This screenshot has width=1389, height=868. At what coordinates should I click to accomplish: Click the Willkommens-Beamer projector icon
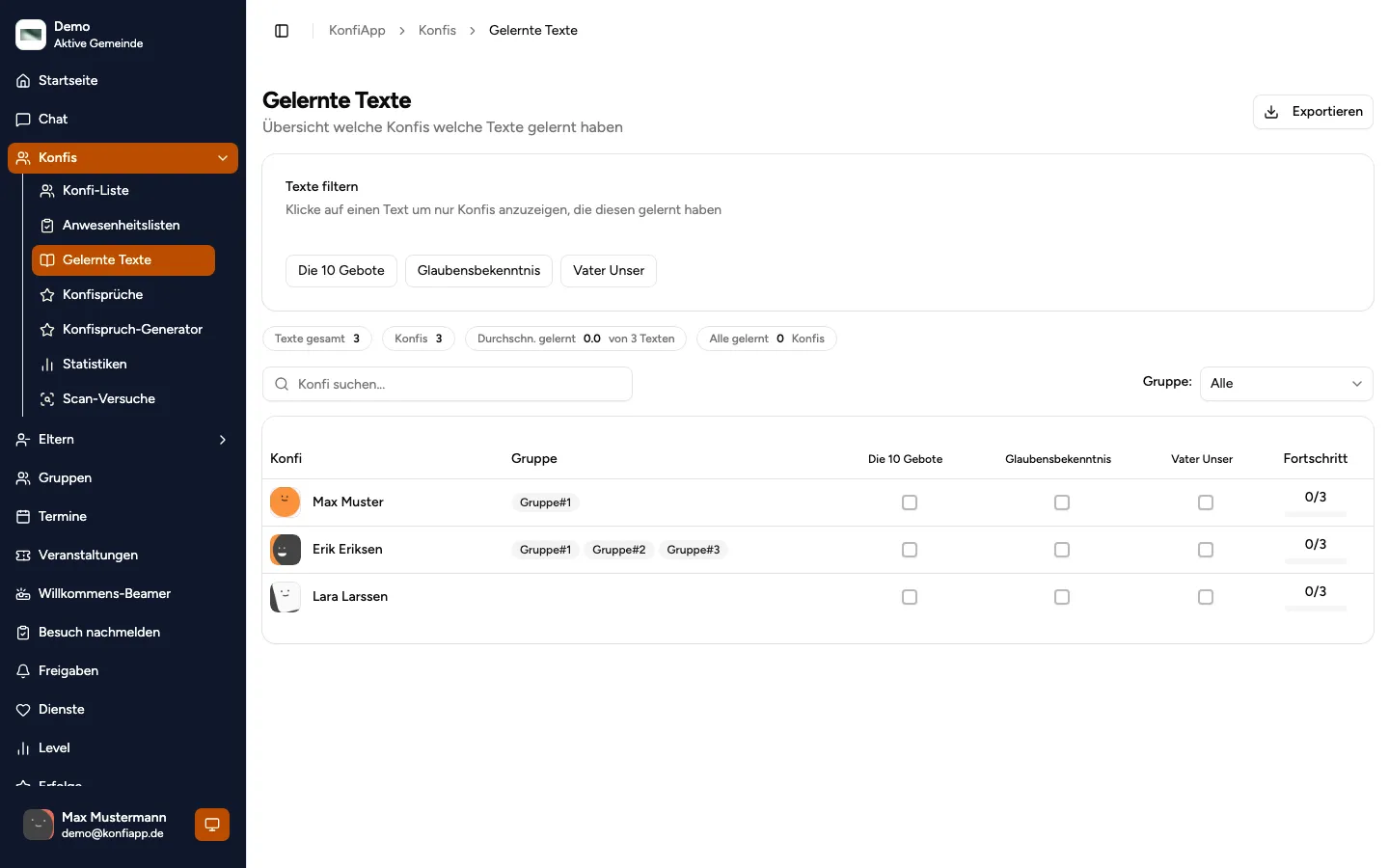point(23,594)
